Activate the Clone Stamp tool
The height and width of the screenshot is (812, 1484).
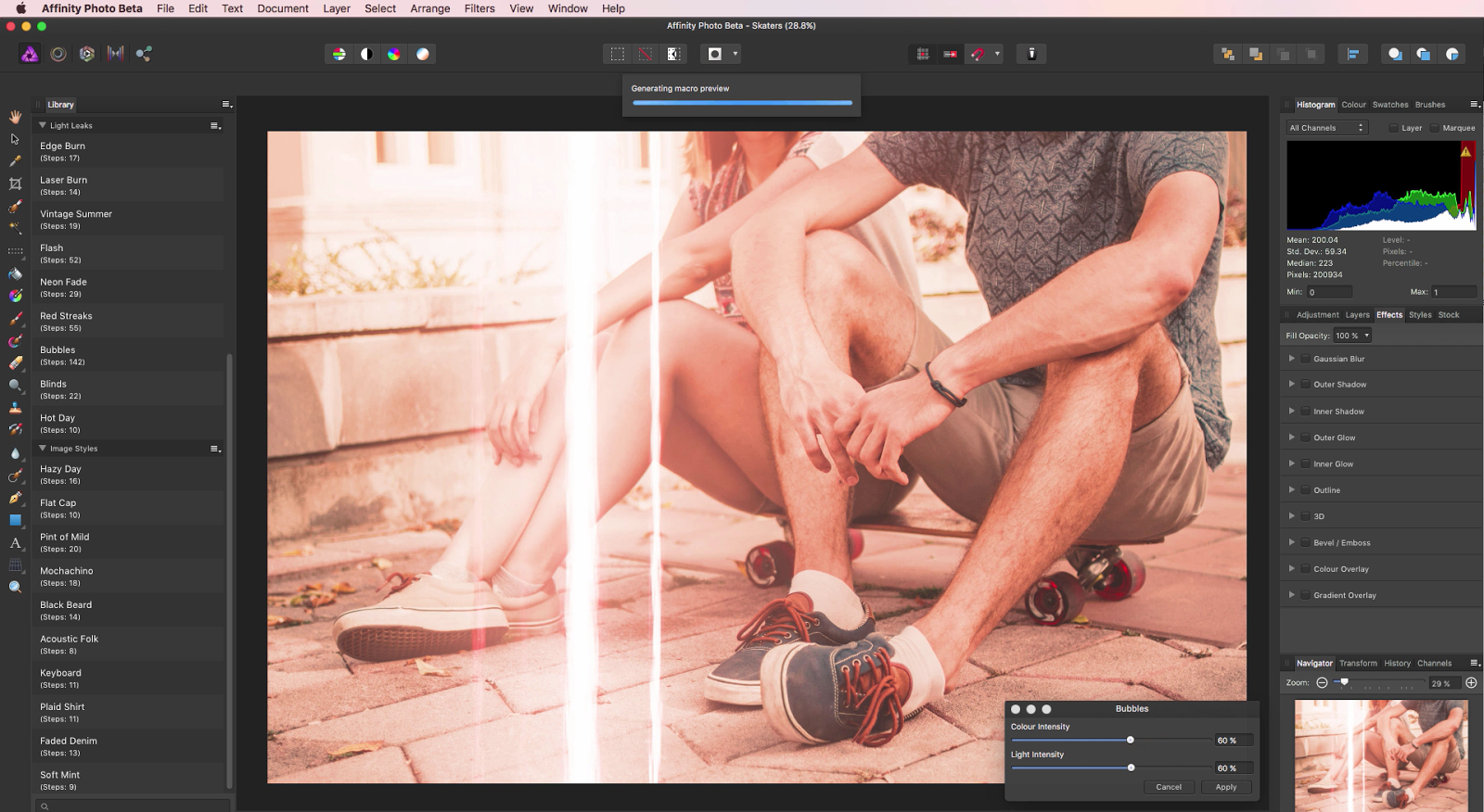(x=15, y=408)
